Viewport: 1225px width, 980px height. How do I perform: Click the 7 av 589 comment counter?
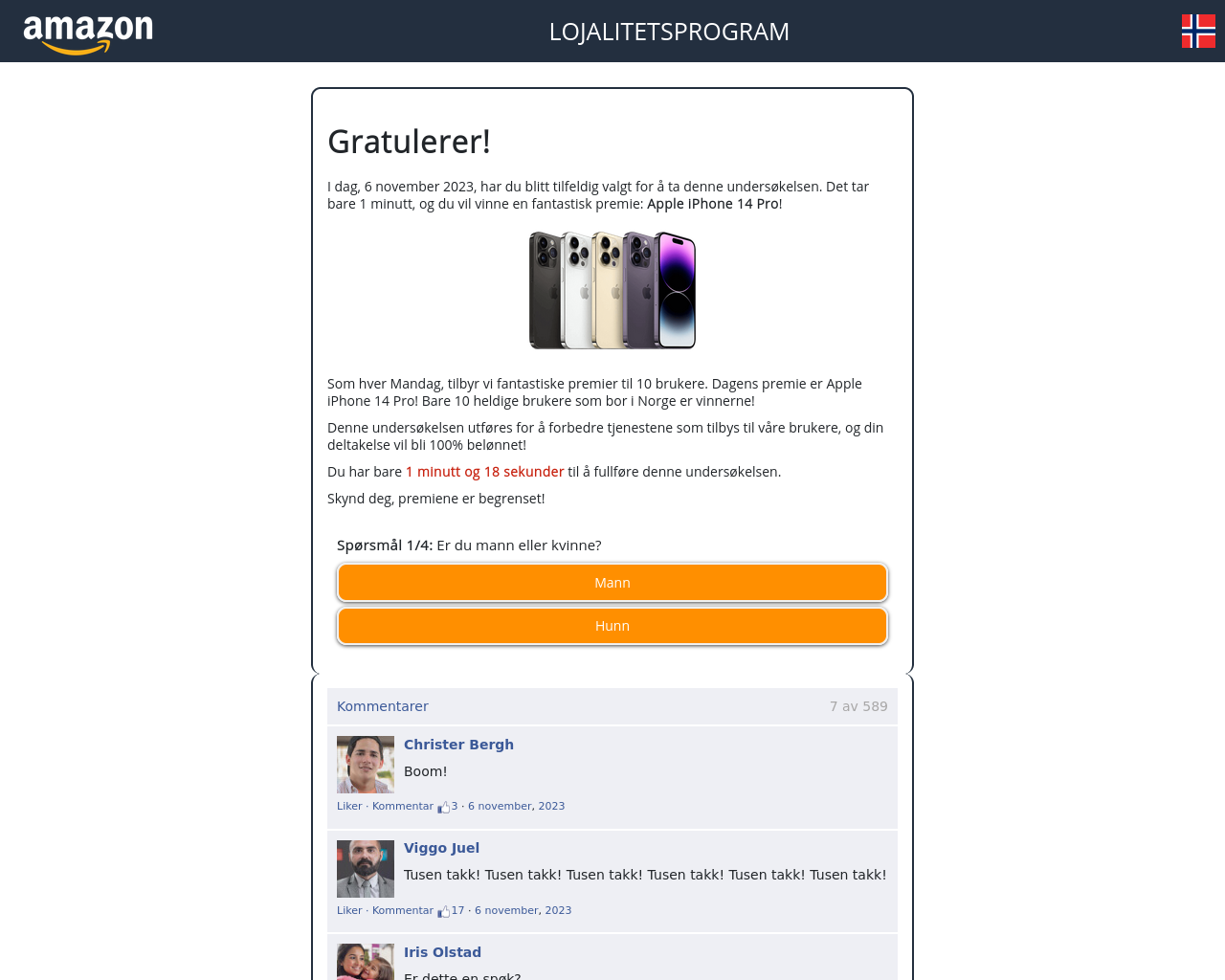coord(858,706)
